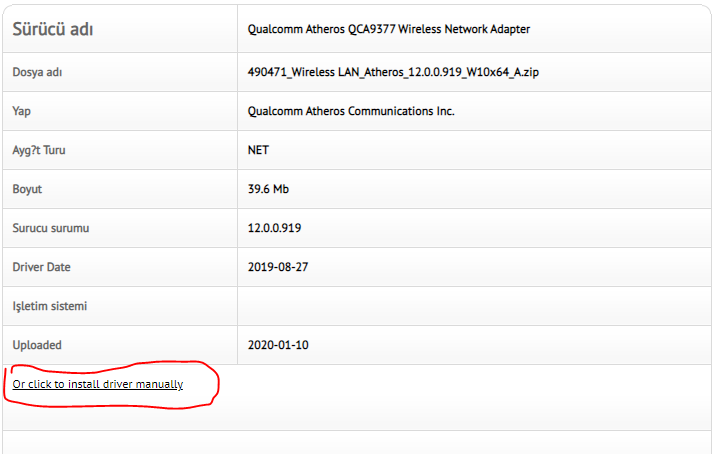Select the '12.0.0.919' version value
Viewport: 724px width, 454px height.
click(x=274, y=228)
